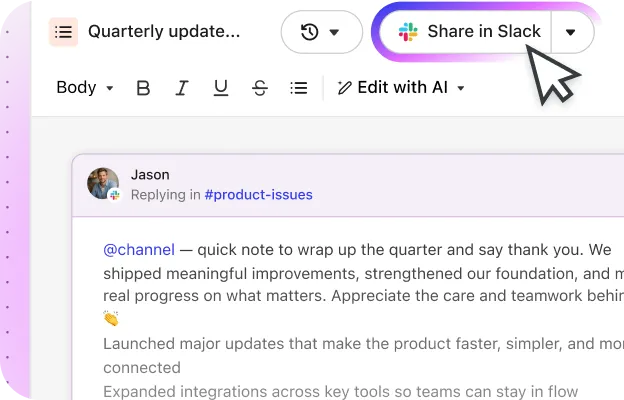Click the 'Replying in' label text
The width and height of the screenshot is (624, 400).
[x=166, y=195]
